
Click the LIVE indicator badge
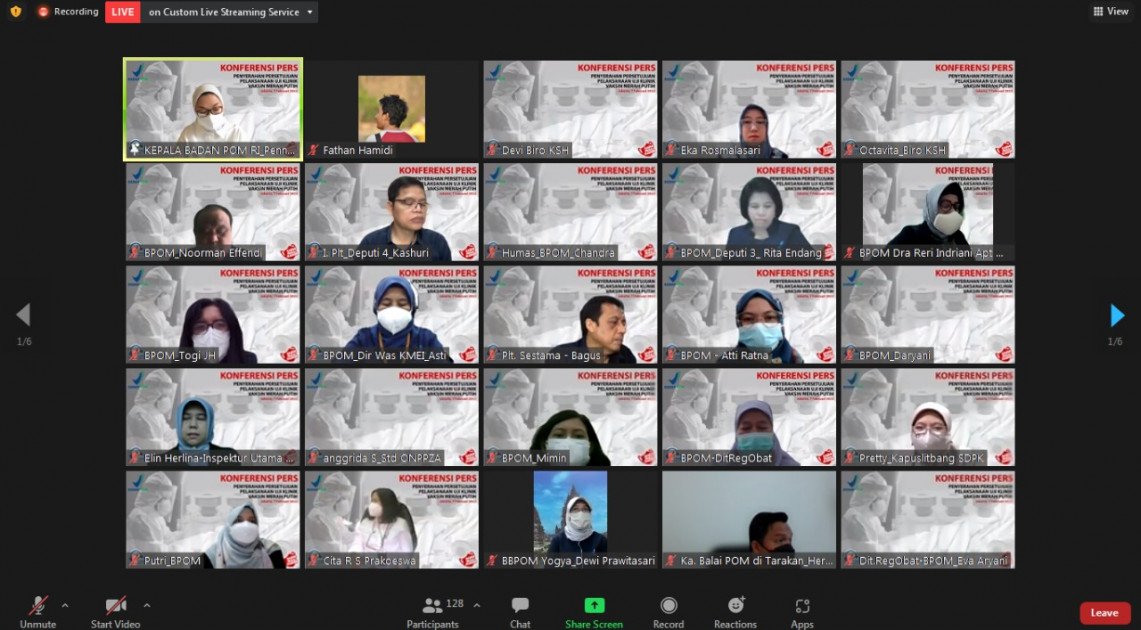pyautogui.click(x=122, y=12)
